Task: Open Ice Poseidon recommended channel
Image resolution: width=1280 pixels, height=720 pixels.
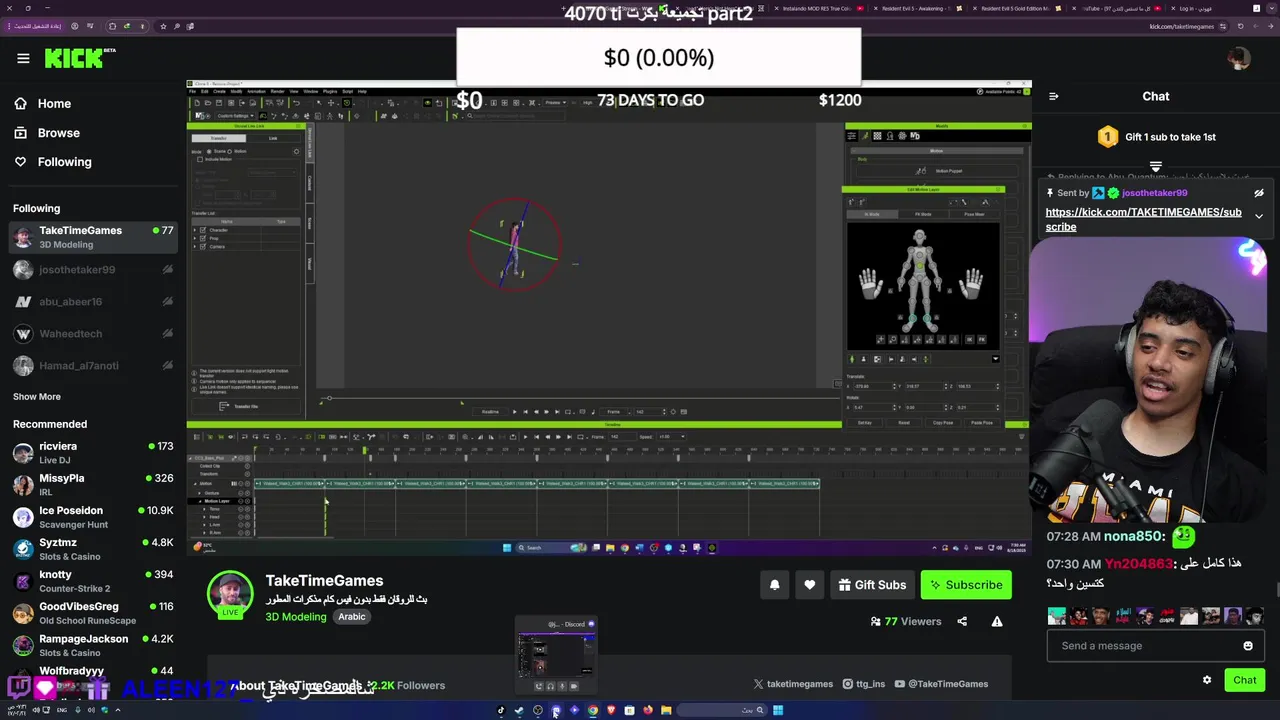Action: coord(92,516)
